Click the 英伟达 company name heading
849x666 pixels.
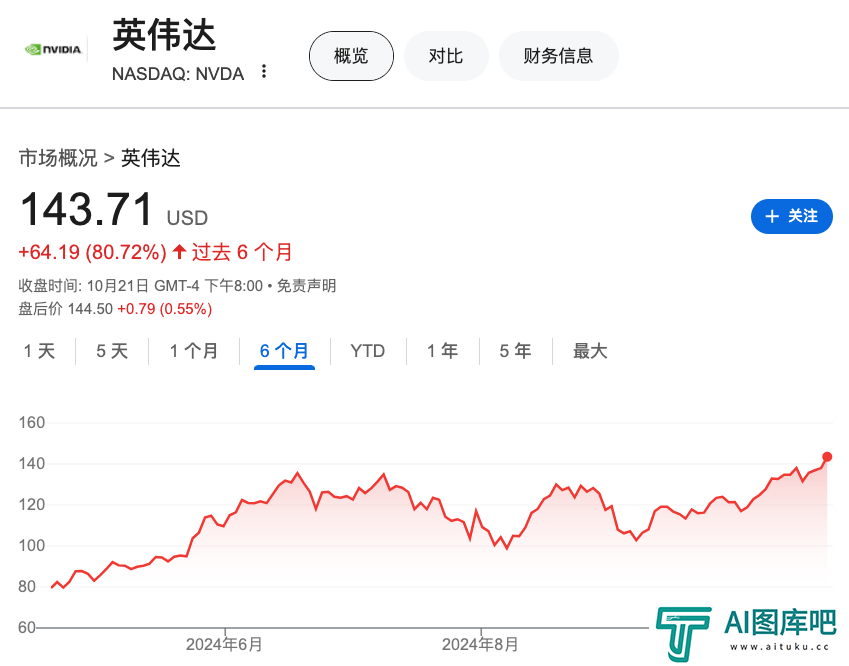tap(165, 36)
